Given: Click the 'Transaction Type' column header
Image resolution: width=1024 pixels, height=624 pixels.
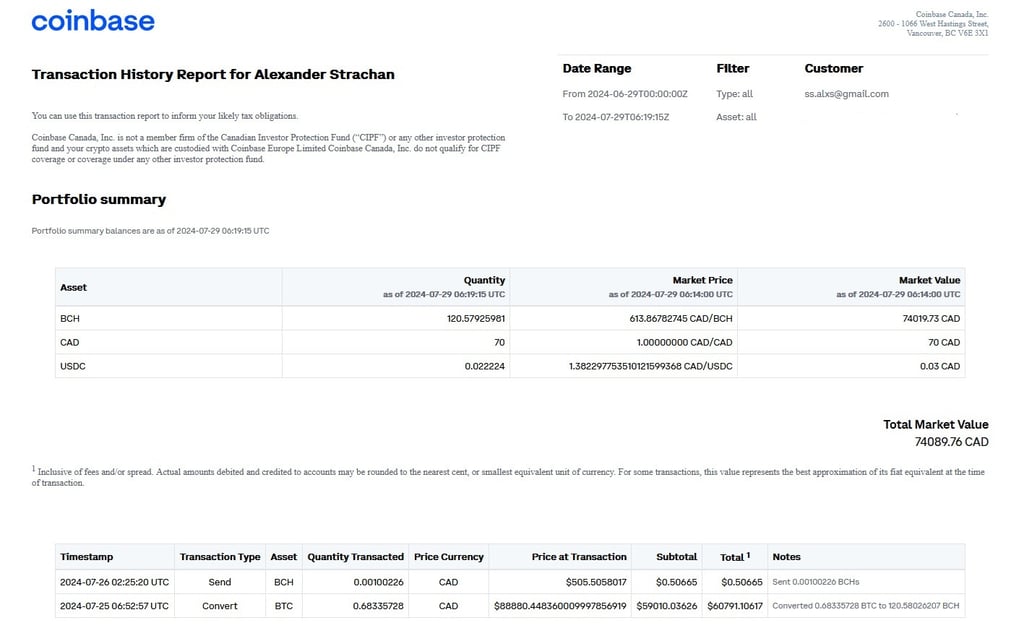Looking at the screenshot, I should 220,557.
